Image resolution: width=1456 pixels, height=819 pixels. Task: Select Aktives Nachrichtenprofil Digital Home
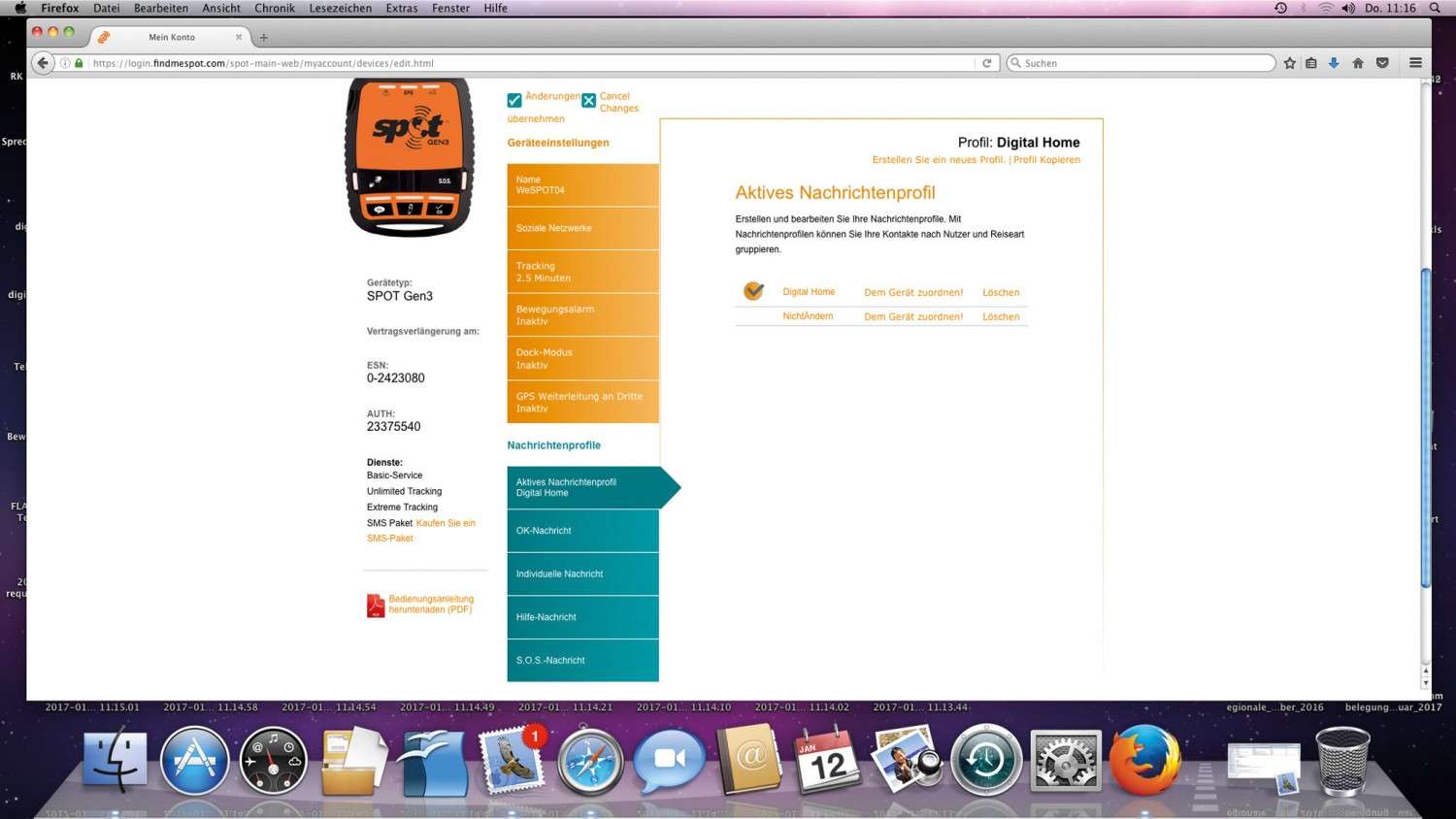tap(592, 487)
